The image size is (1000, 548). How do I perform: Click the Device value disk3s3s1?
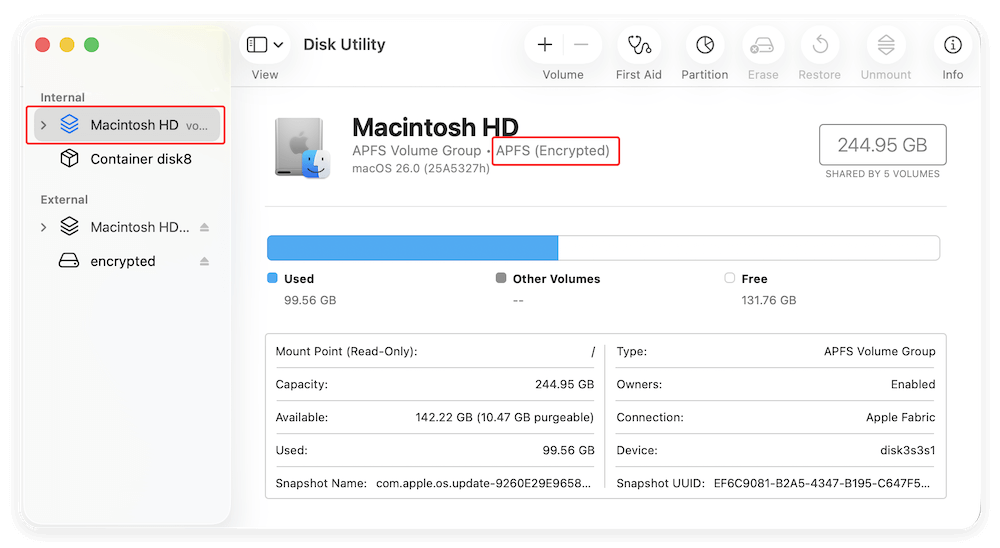[x=908, y=450]
